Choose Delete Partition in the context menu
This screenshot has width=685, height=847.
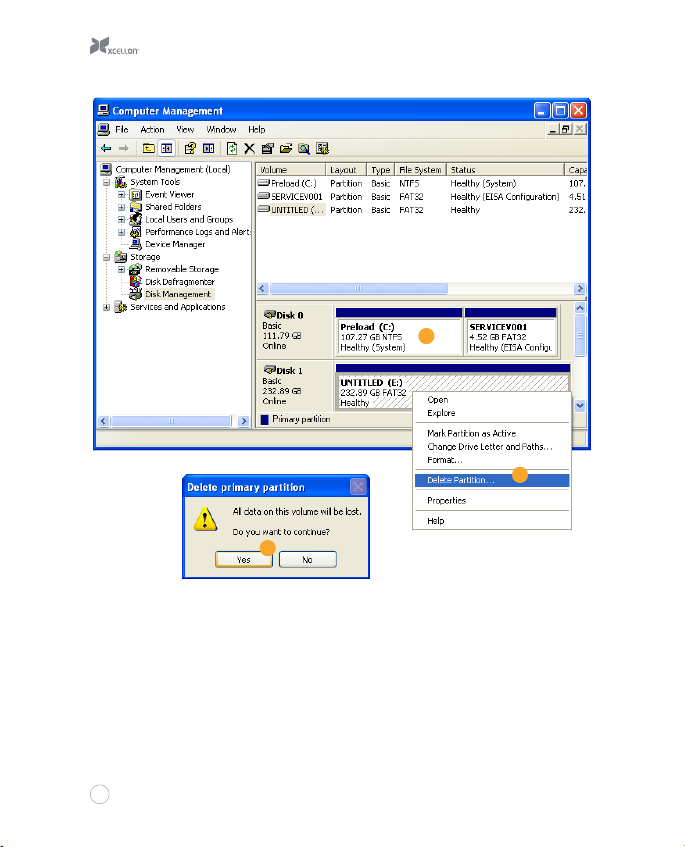click(x=460, y=480)
